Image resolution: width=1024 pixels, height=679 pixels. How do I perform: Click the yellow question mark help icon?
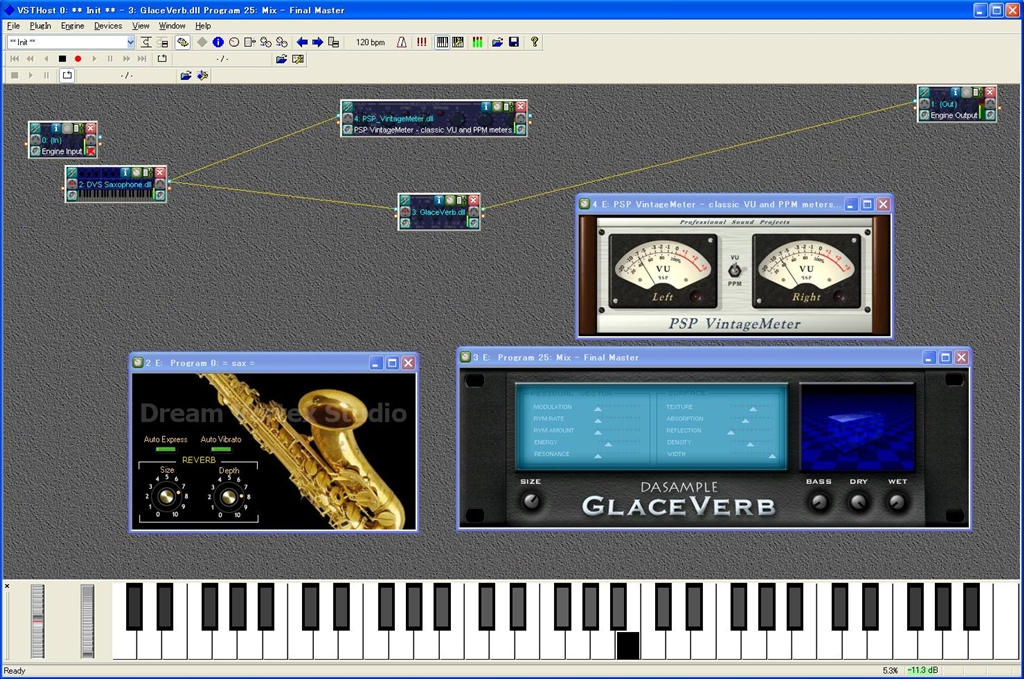pos(535,42)
